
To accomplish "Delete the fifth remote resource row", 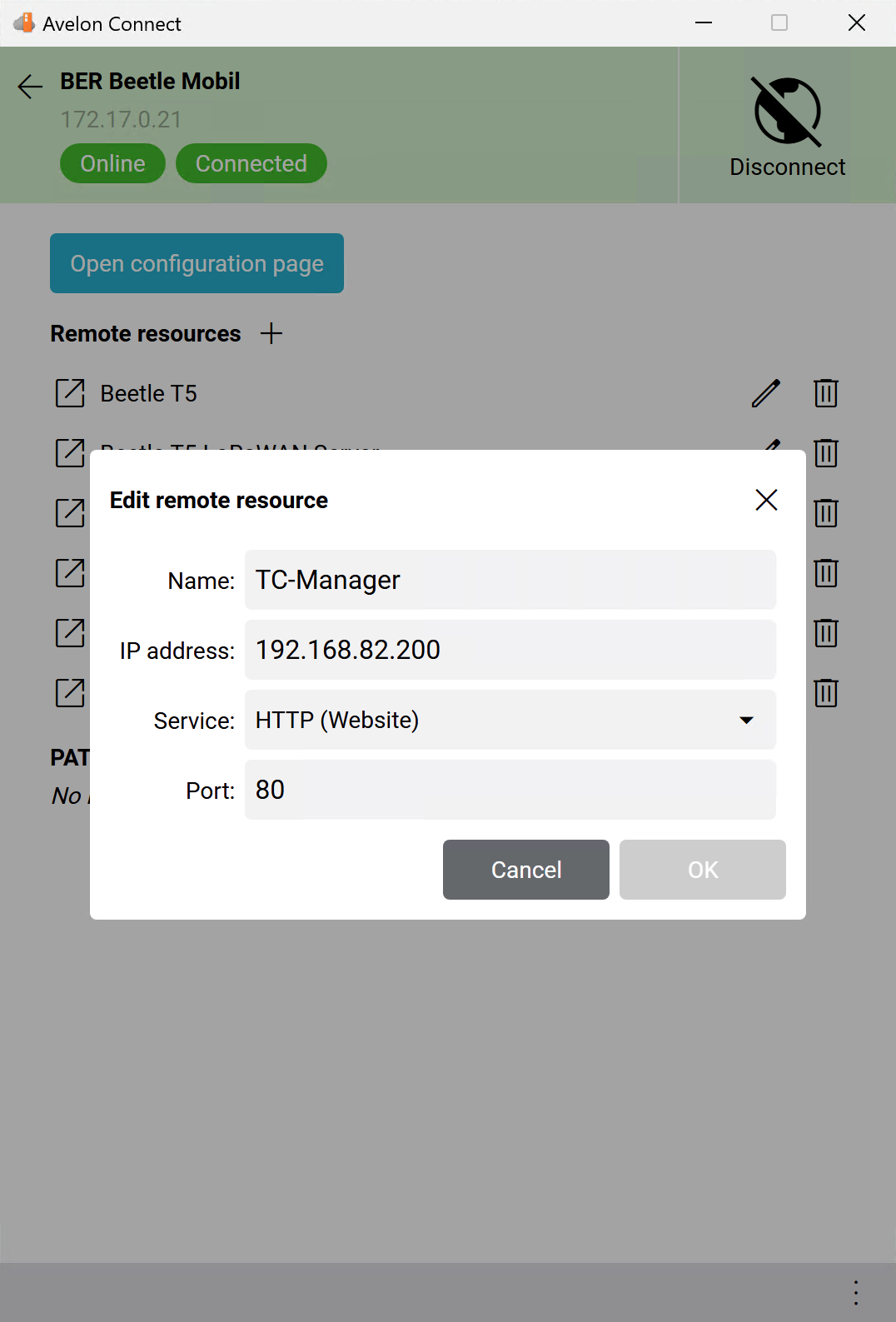I will [x=826, y=633].
